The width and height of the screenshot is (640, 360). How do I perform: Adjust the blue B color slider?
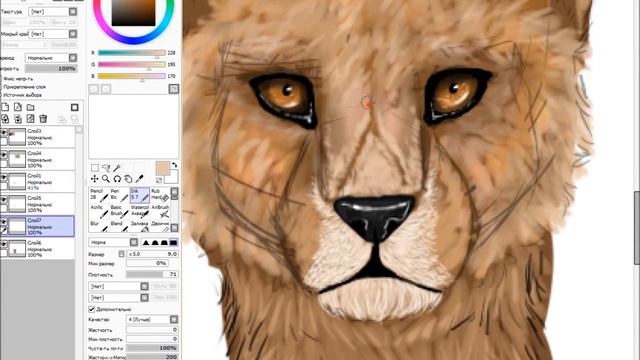pyautogui.click(x=131, y=76)
